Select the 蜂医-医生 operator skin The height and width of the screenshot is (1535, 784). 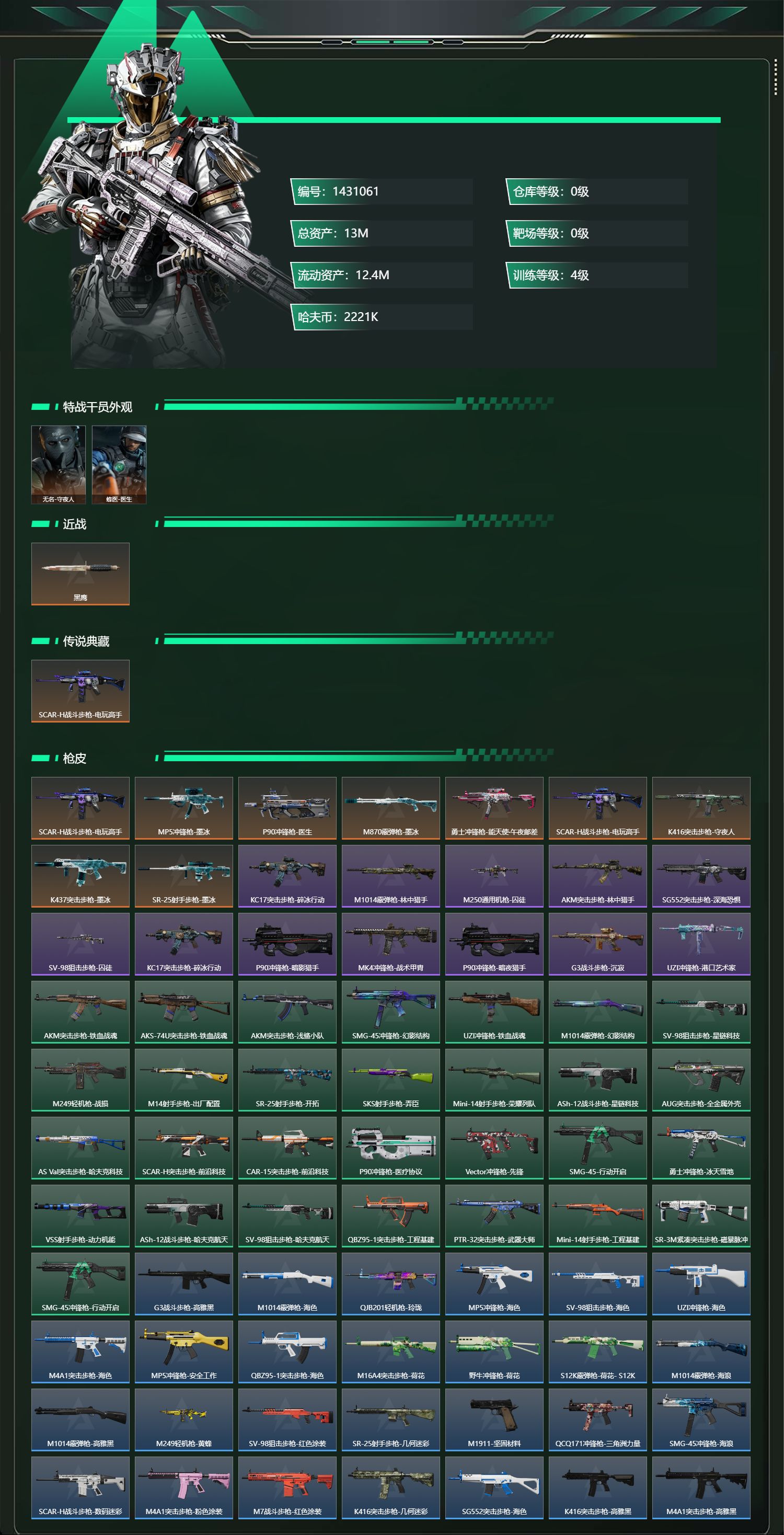click(x=119, y=464)
